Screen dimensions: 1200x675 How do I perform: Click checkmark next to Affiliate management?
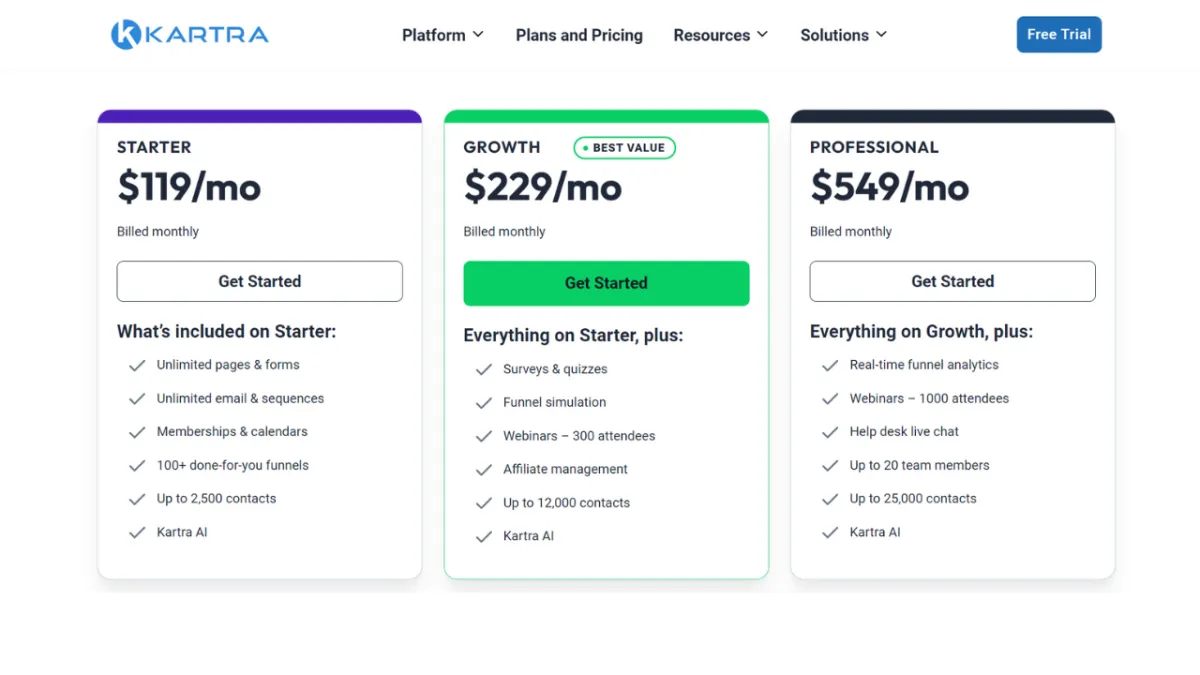484,470
